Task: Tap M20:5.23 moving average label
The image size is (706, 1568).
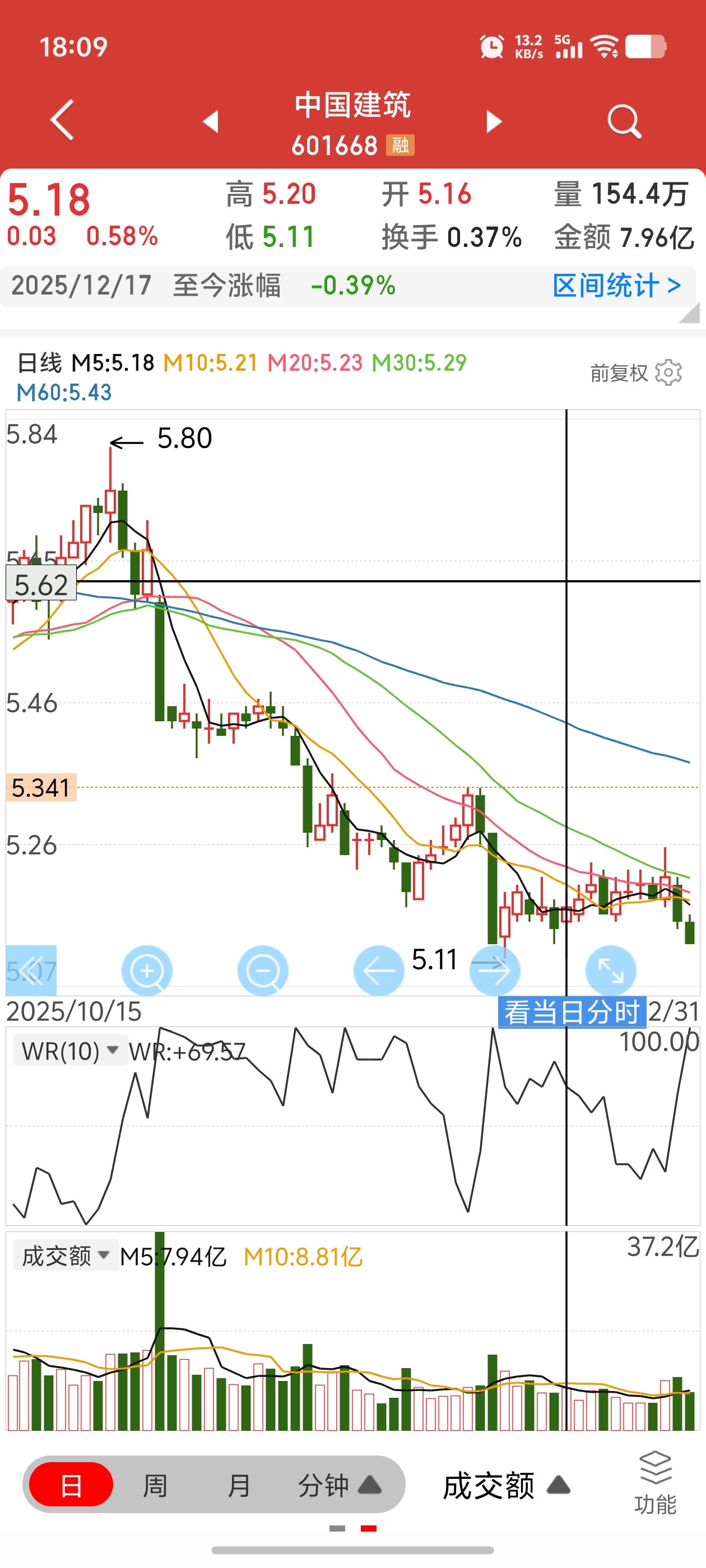Action: pos(315,363)
